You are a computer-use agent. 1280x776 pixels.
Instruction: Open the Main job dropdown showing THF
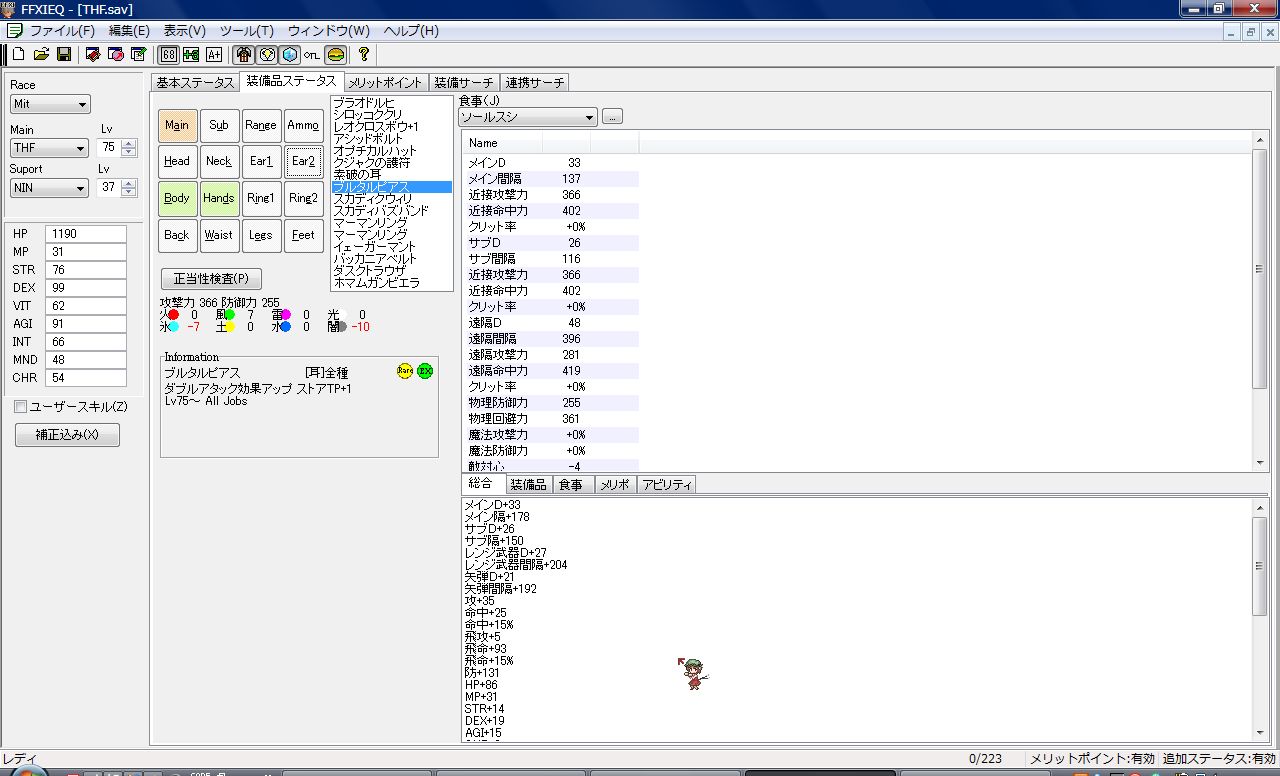pos(50,148)
